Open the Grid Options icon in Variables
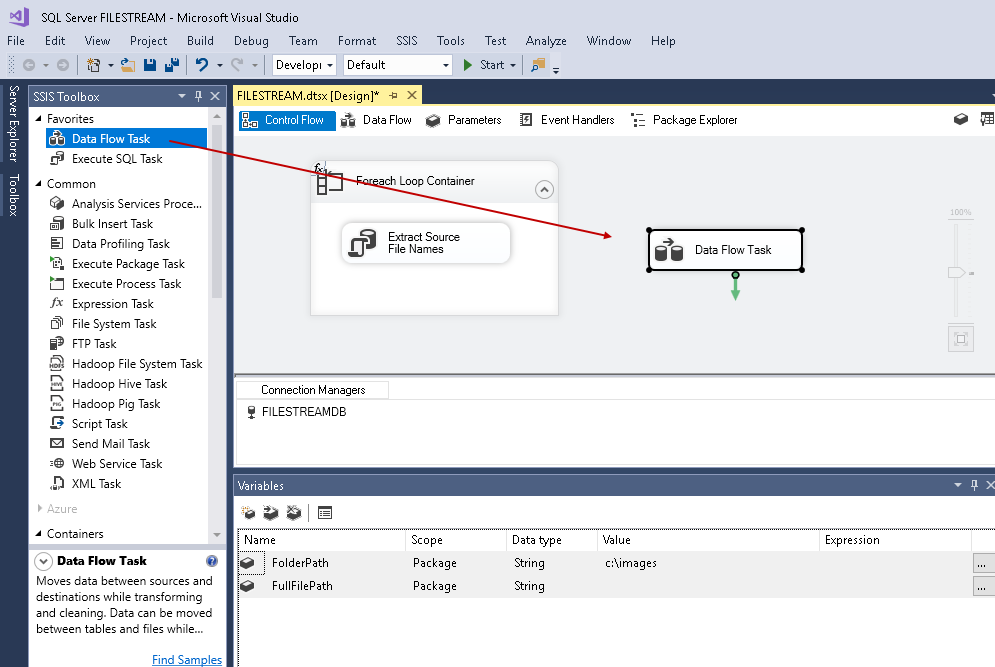Screen dimensions: 995x667 tap(325, 512)
